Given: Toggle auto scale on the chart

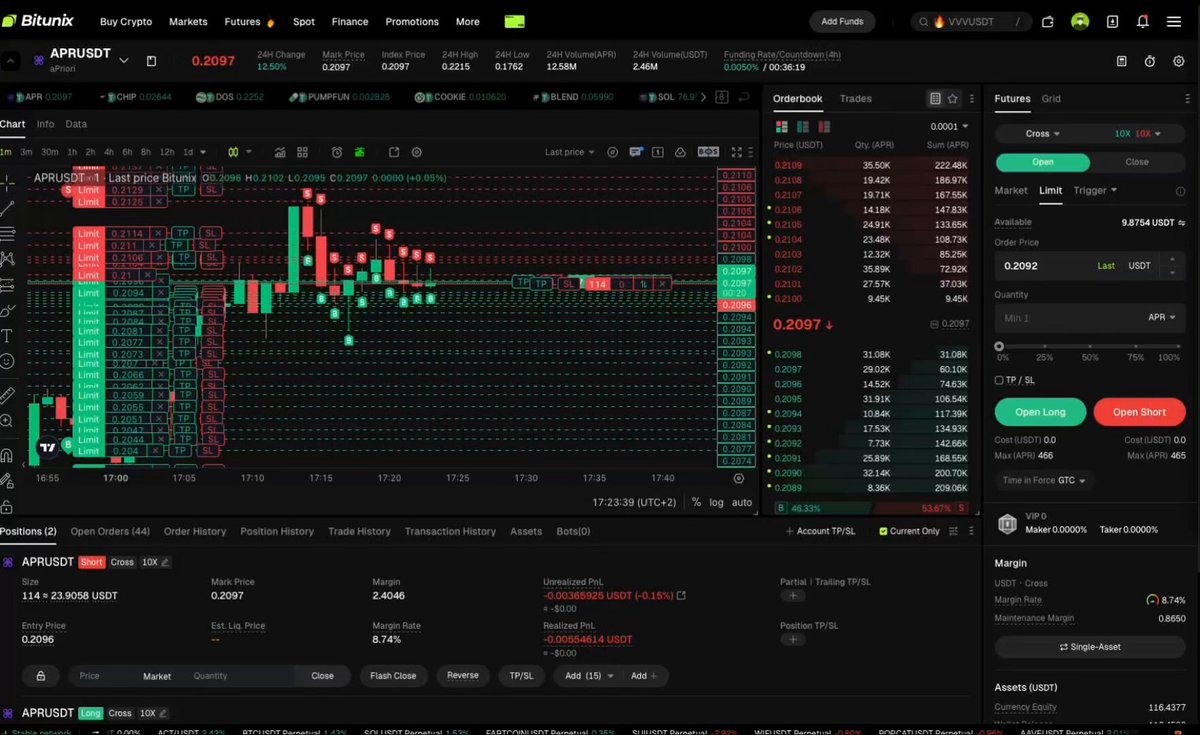Looking at the screenshot, I should (742, 502).
